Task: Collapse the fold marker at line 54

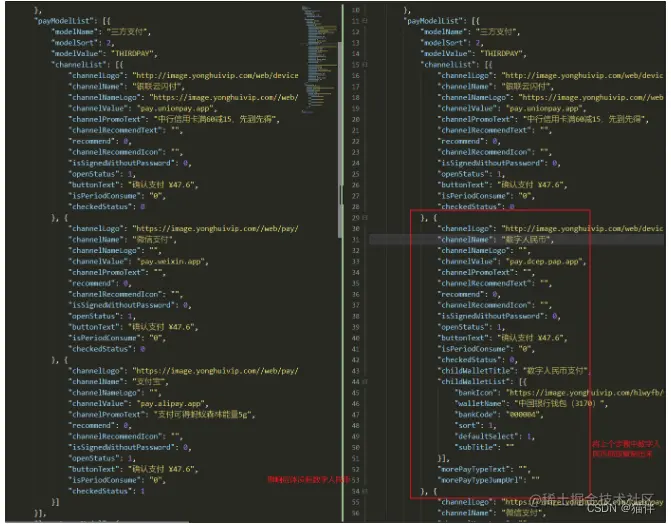Action: tap(365, 491)
